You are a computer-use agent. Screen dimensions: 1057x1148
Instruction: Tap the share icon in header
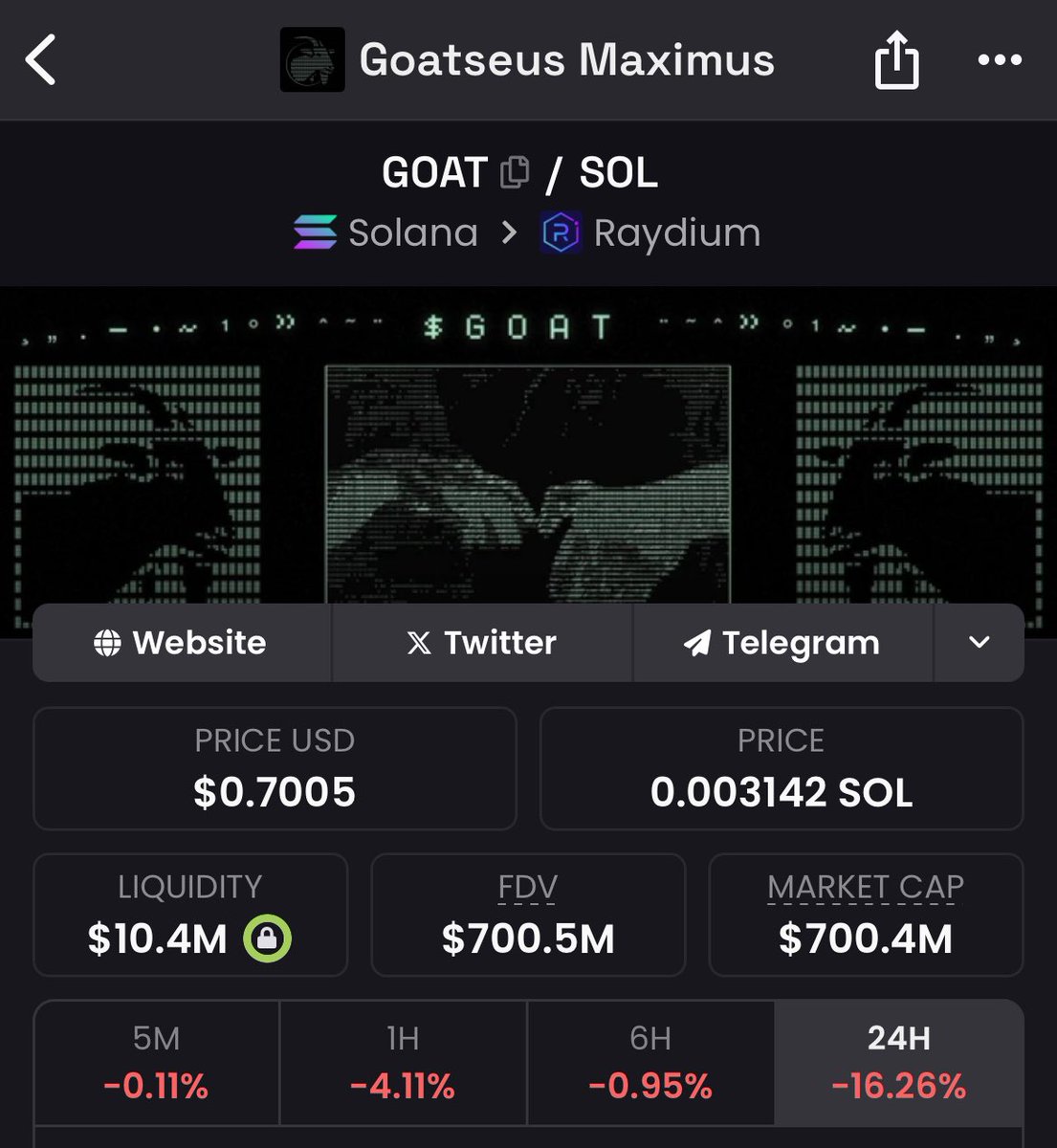click(896, 59)
